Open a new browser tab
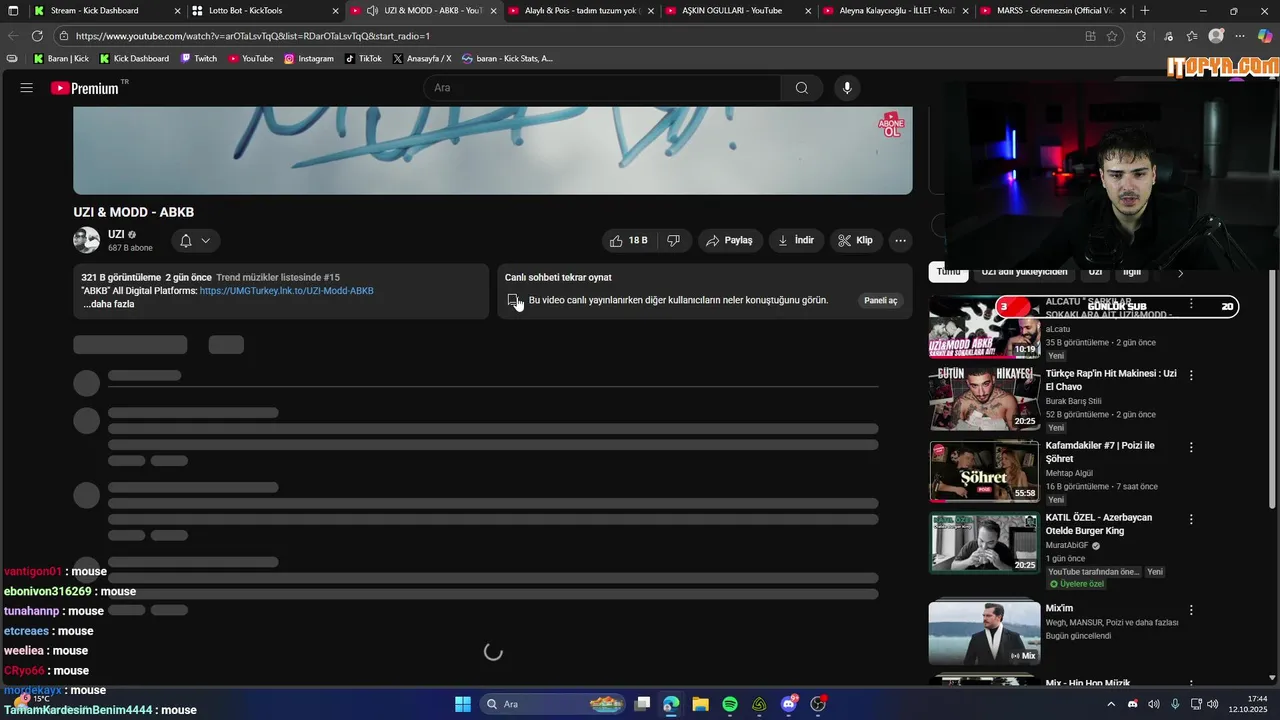 tap(1145, 11)
